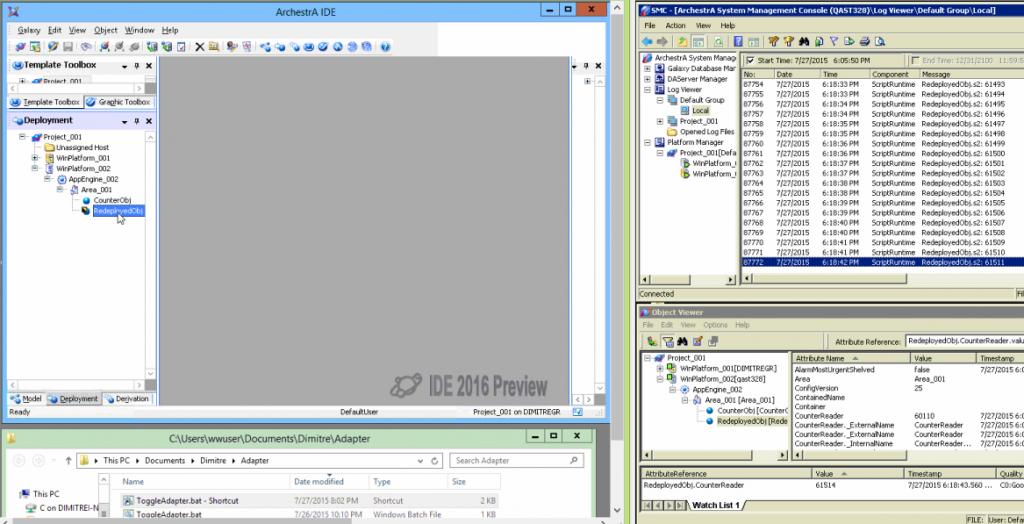The image size is (1024, 524).
Task: Sort log entries by the Component column header
Action: point(888,74)
